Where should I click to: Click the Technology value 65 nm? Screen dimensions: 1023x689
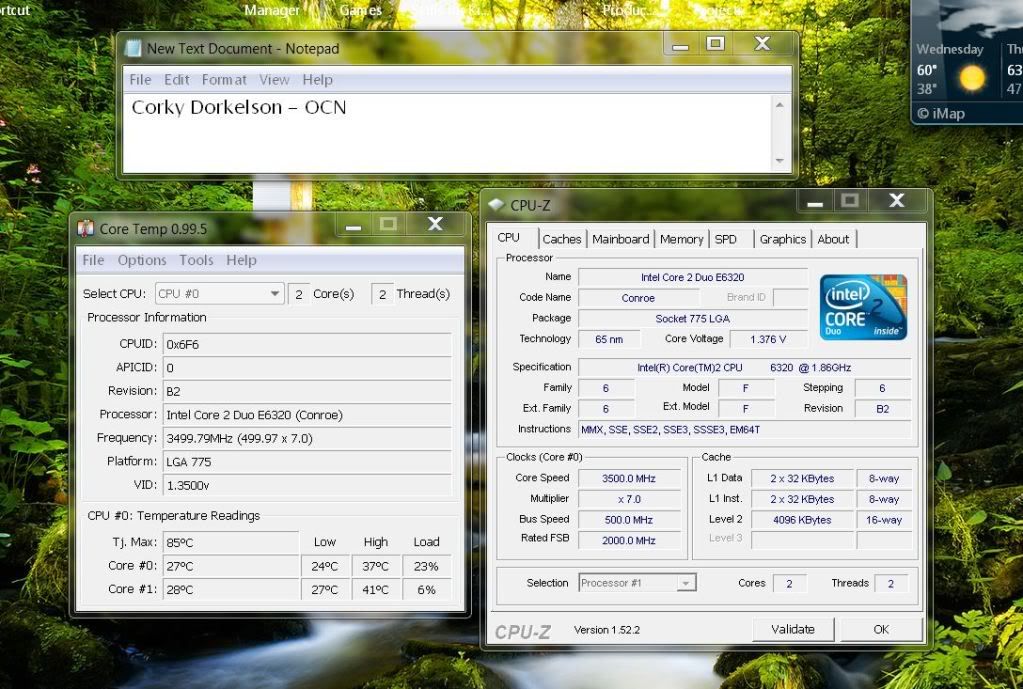point(609,339)
